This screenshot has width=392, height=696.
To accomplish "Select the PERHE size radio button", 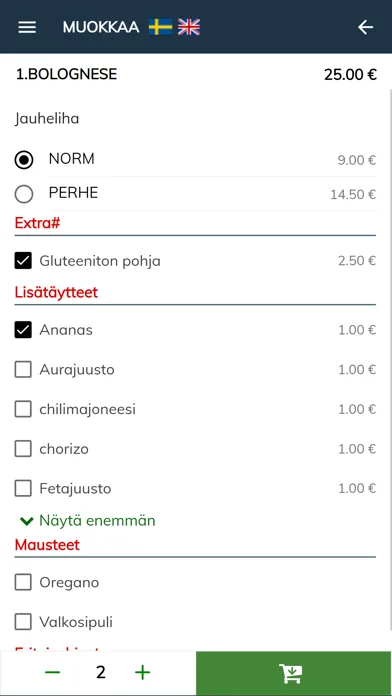I will 24,194.
